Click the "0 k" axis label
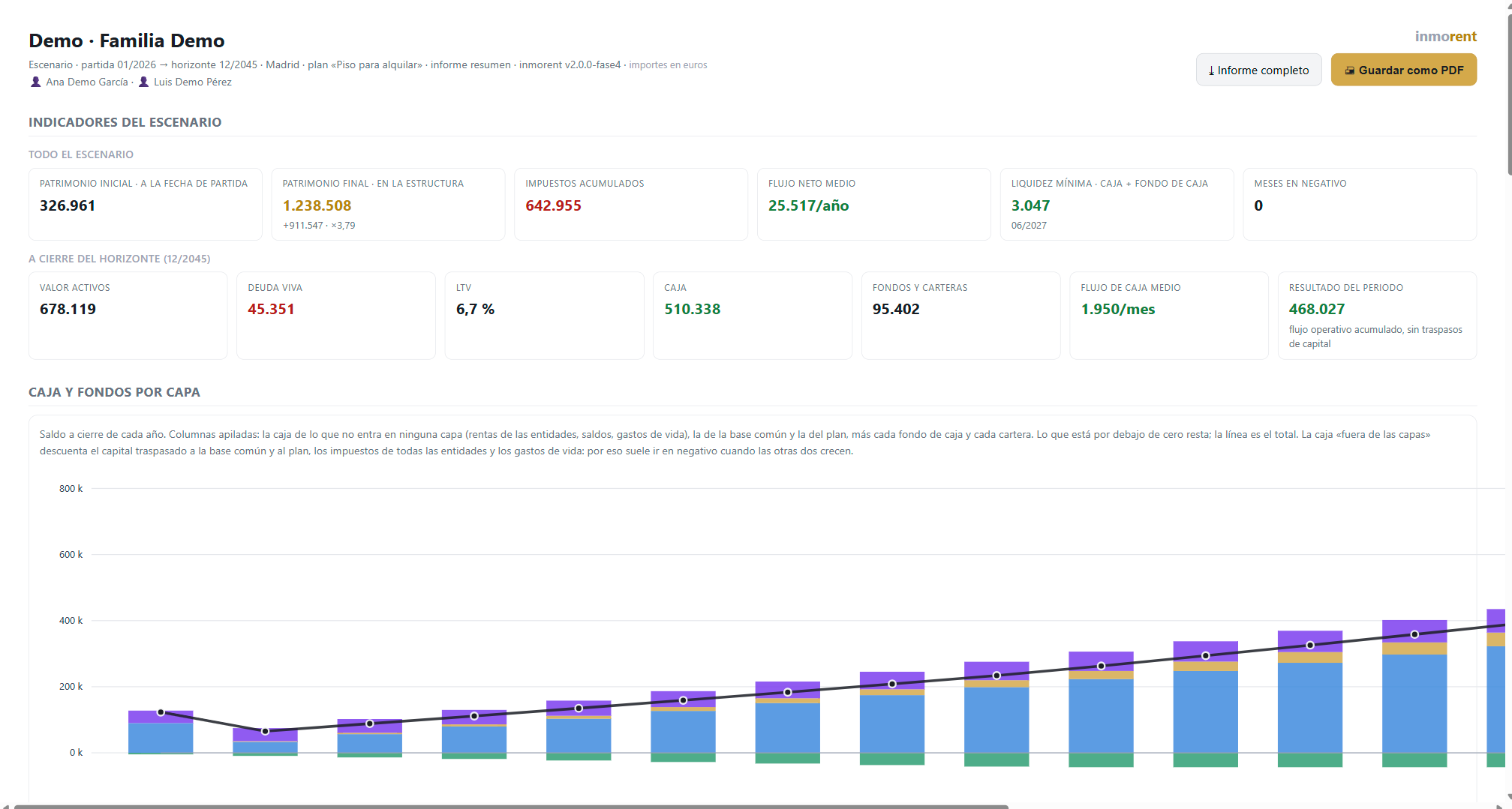The width and height of the screenshot is (1512, 809). point(76,753)
